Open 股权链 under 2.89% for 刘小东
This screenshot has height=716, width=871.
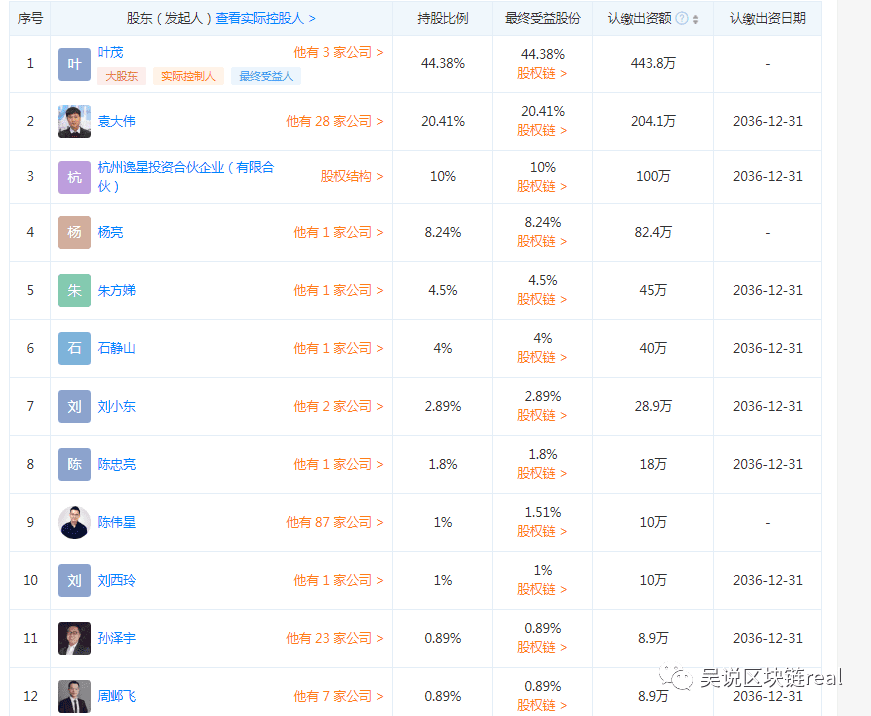[x=542, y=415]
